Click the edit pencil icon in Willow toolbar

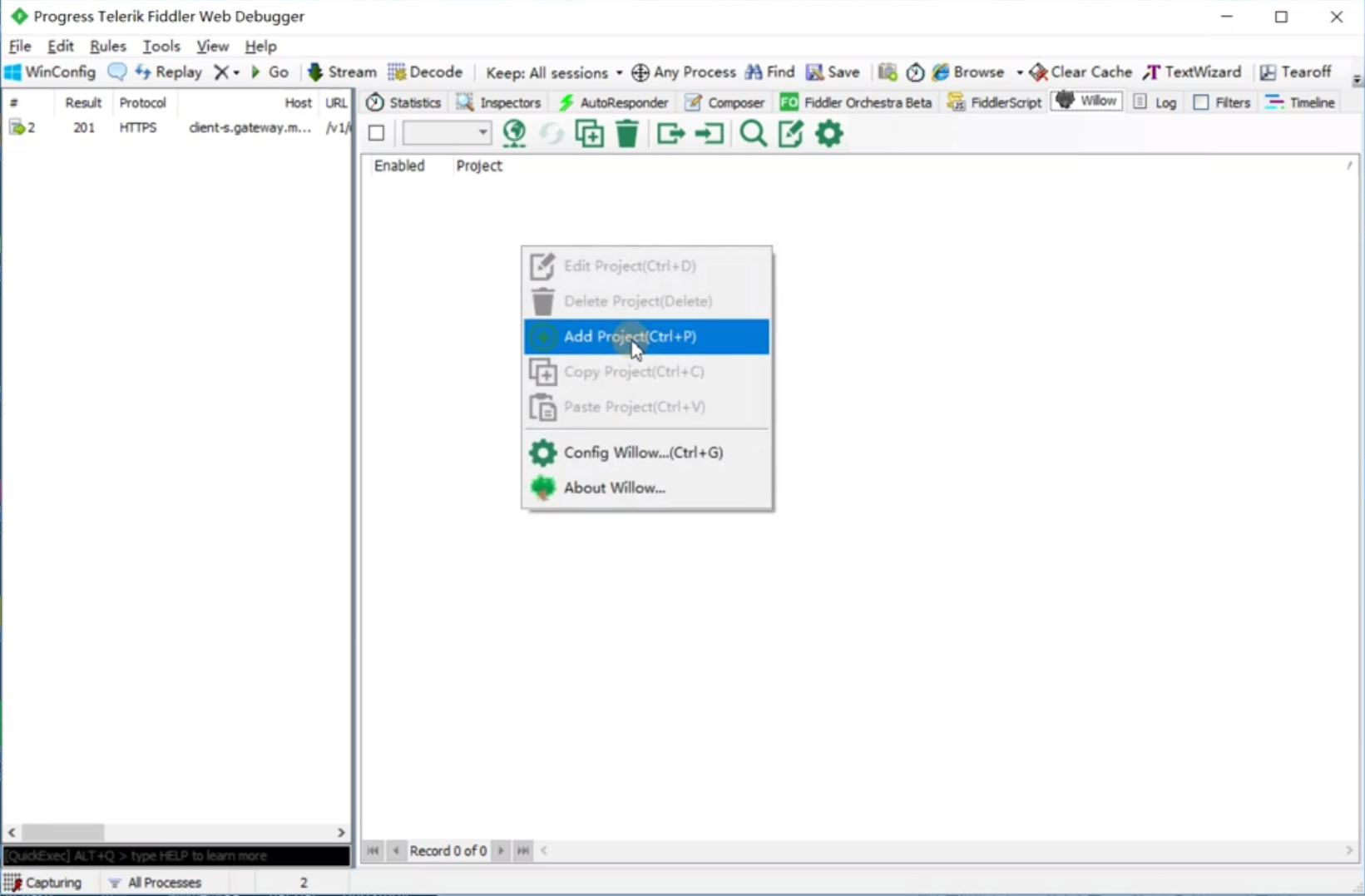pyautogui.click(x=790, y=133)
